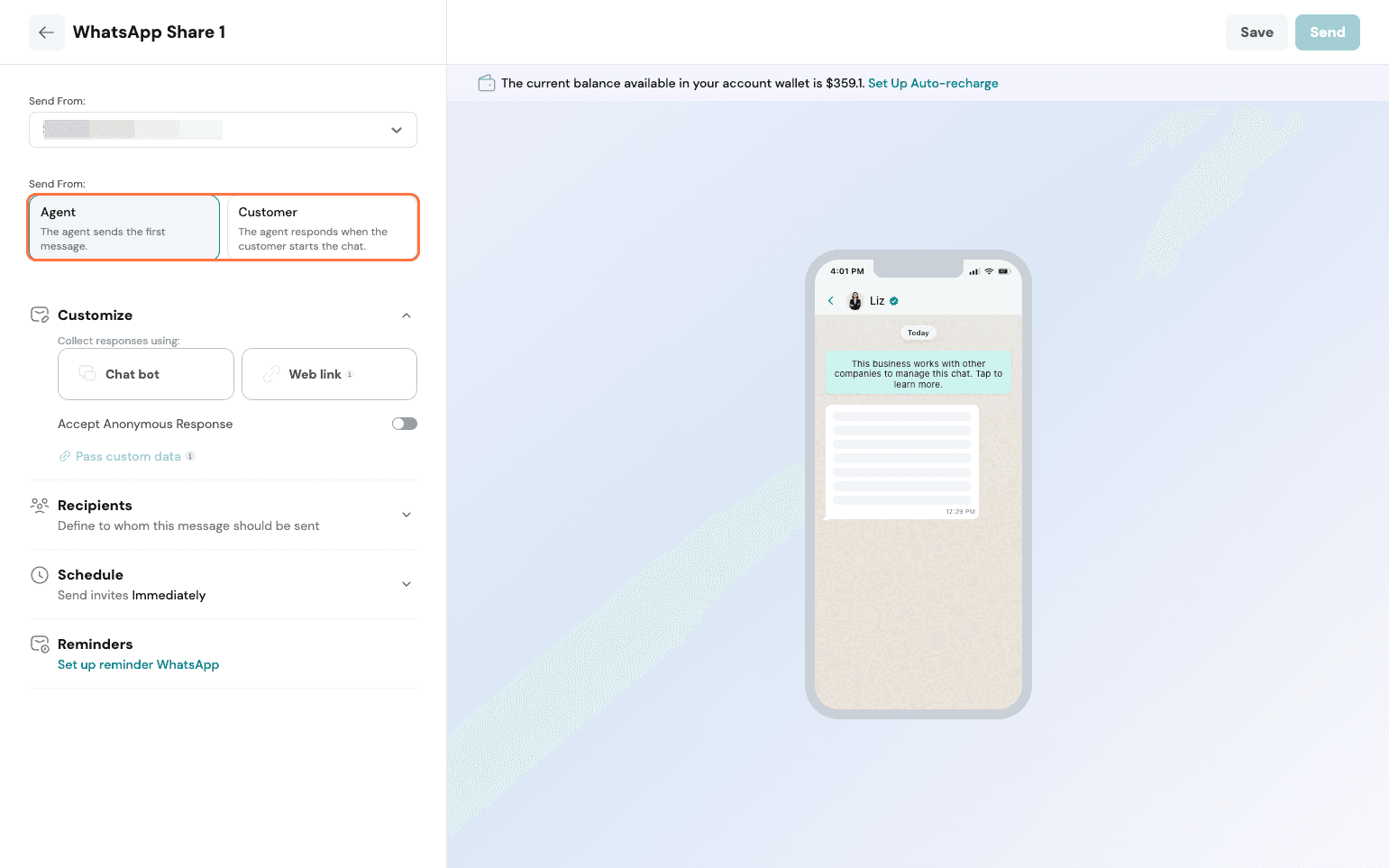Click the Recipients people icon
Image resolution: width=1389 pixels, height=868 pixels.
click(x=40, y=505)
